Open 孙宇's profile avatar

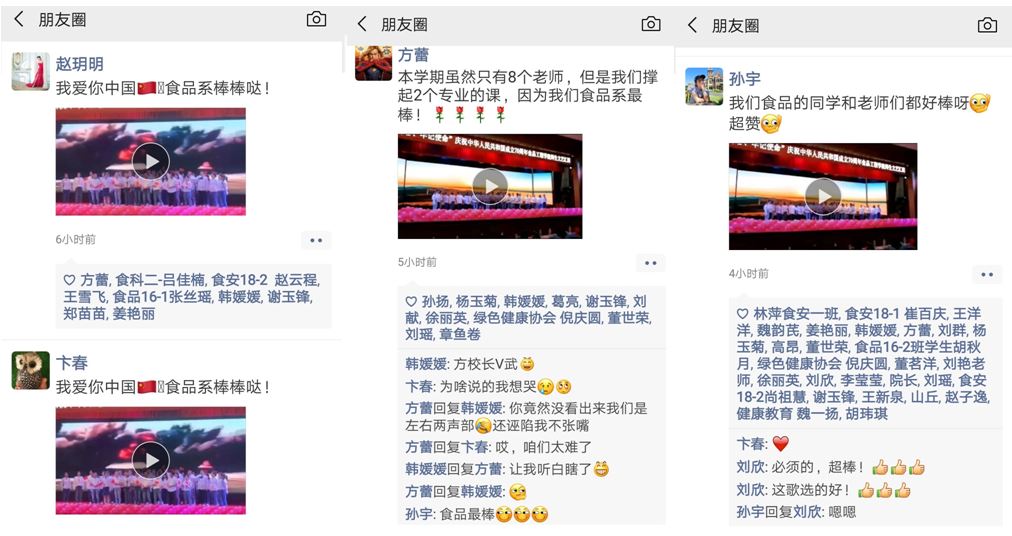click(703, 86)
